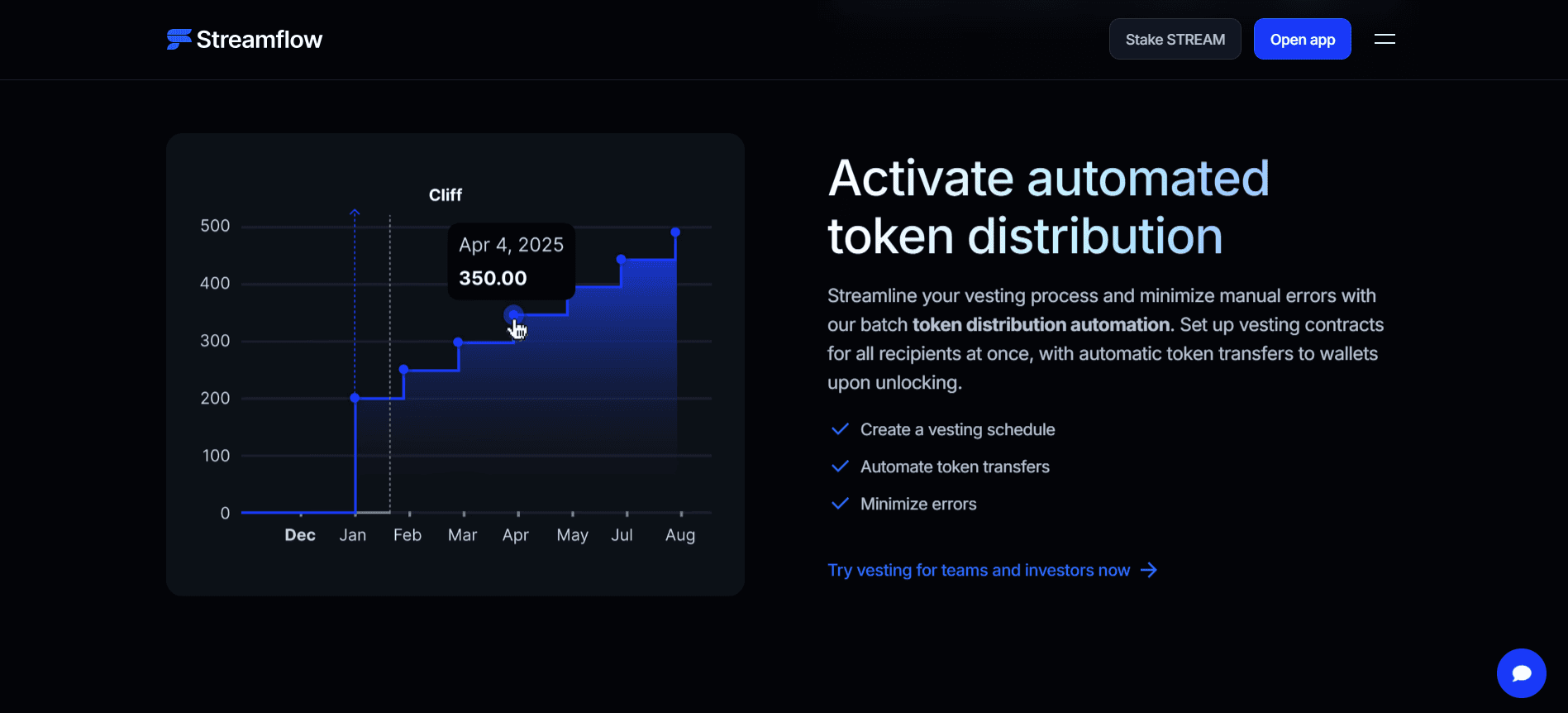This screenshot has height=713, width=1568.
Task: Click the bold token distribution automation phrase
Action: click(1041, 324)
